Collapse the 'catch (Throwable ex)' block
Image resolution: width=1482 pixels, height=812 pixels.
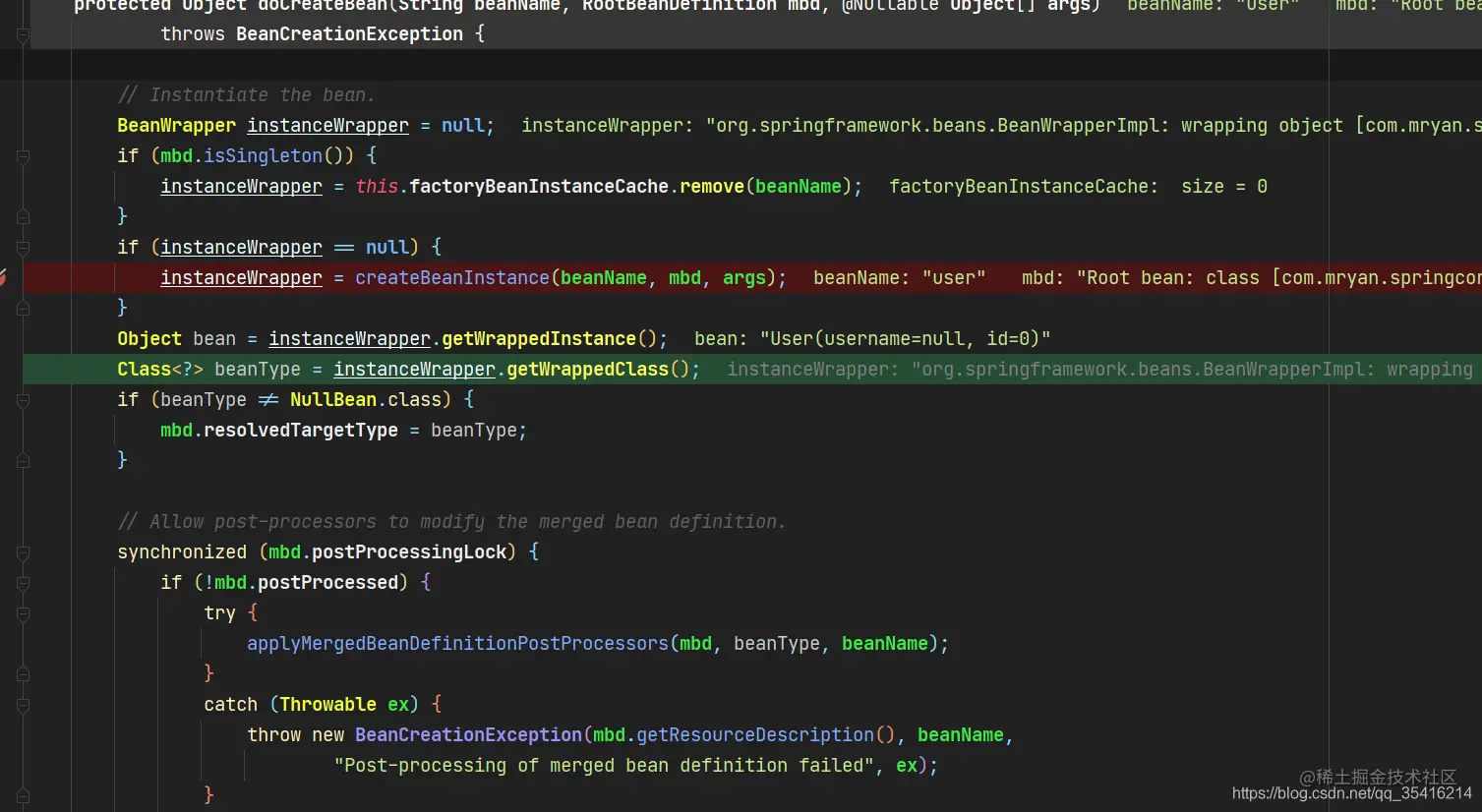pyautogui.click(x=23, y=705)
